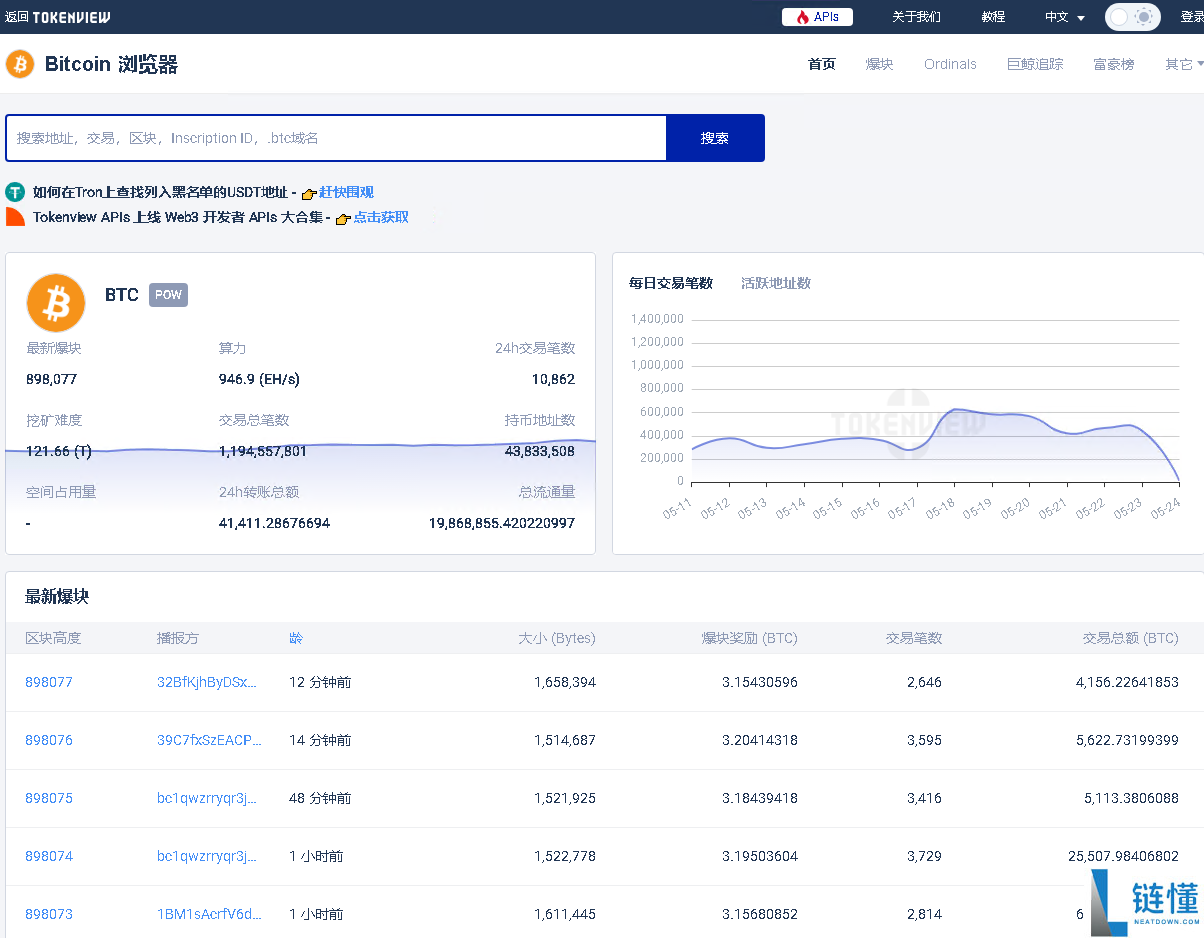Sort the table by the 龄 column header

click(x=296, y=638)
